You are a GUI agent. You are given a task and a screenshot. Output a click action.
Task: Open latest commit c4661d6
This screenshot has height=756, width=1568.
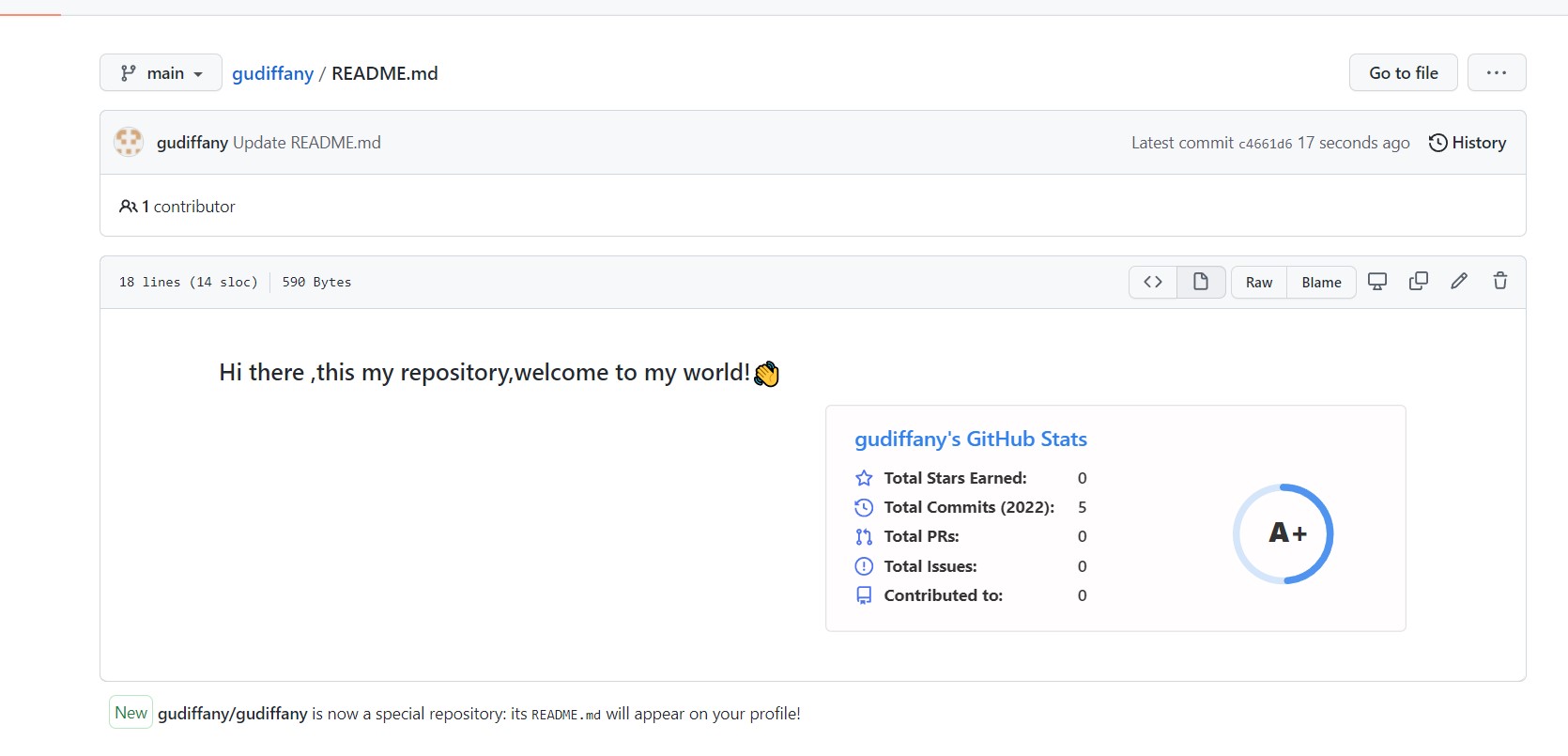(1265, 144)
